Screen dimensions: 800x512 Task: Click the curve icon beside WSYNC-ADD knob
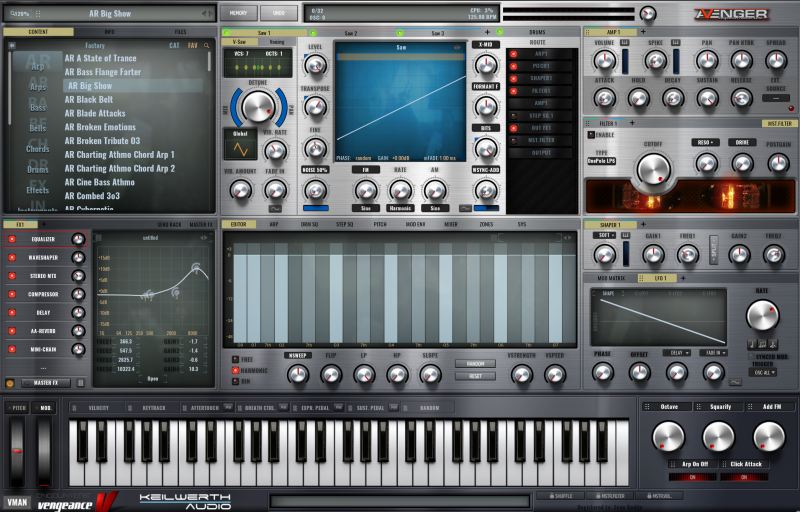pos(465,208)
